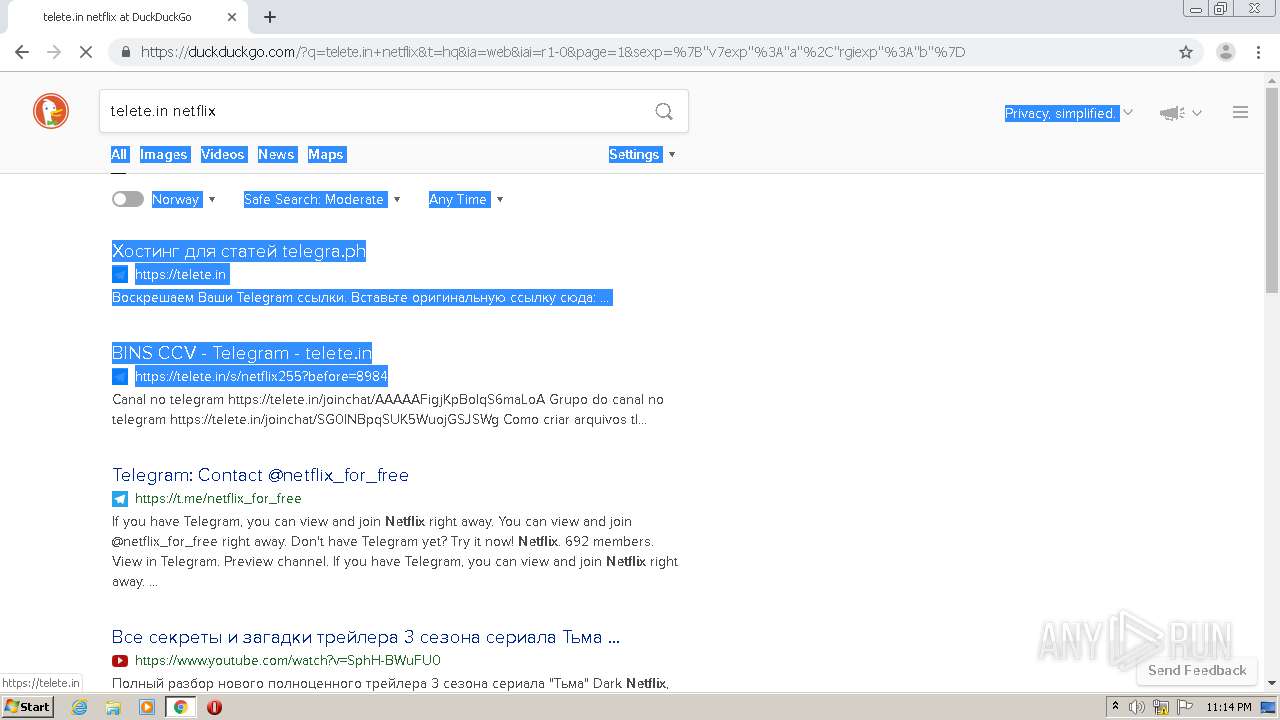Click Telegram favicon beside t.me/netflix_for_free

(120, 499)
